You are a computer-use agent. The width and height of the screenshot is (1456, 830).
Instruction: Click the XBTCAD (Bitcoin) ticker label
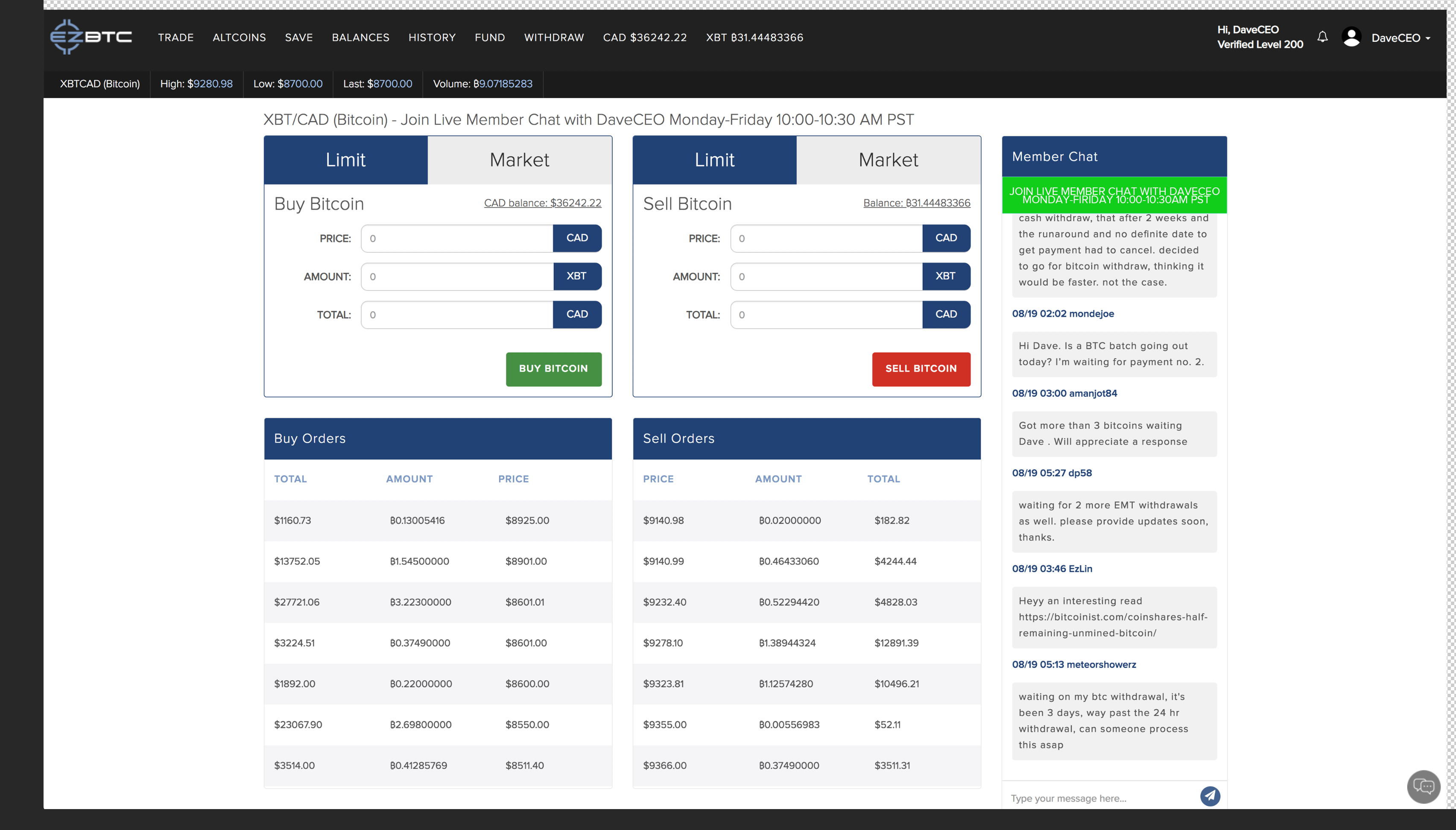coord(100,84)
